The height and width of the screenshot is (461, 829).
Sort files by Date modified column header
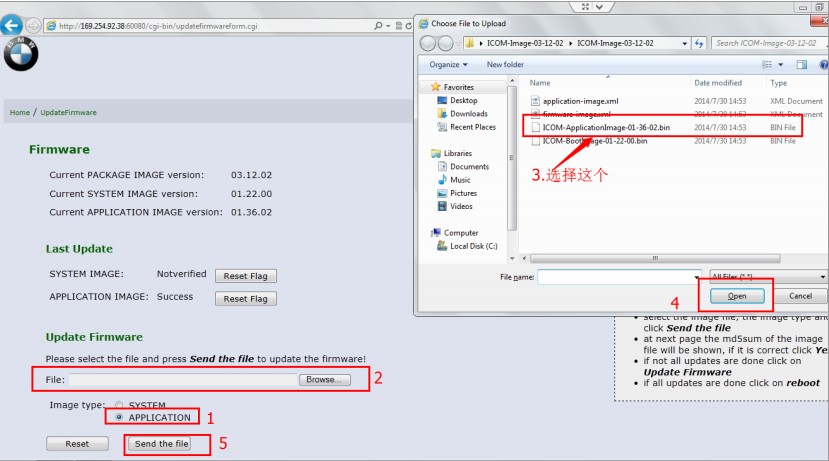pyautogui.click(x=717, y=83)
